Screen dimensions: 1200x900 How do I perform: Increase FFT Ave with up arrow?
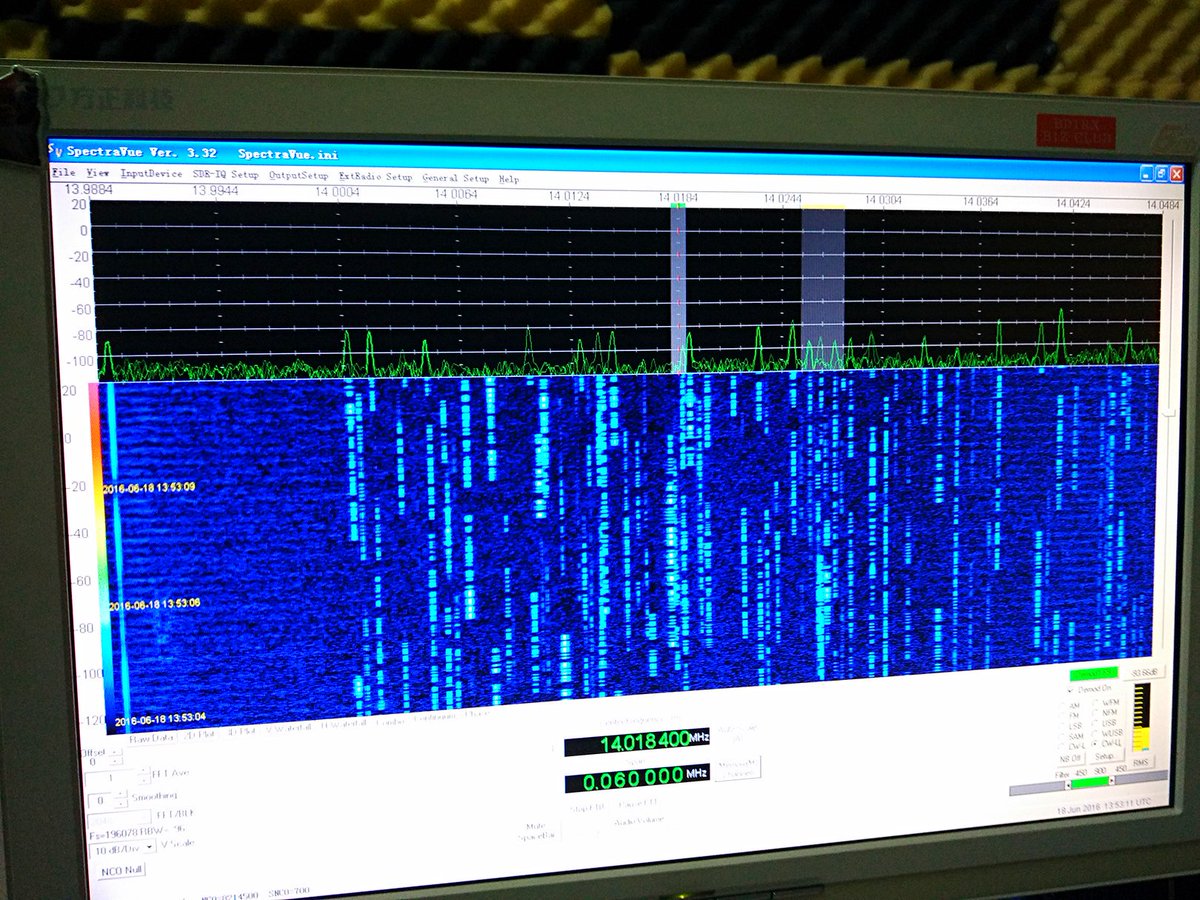(143, 772)
